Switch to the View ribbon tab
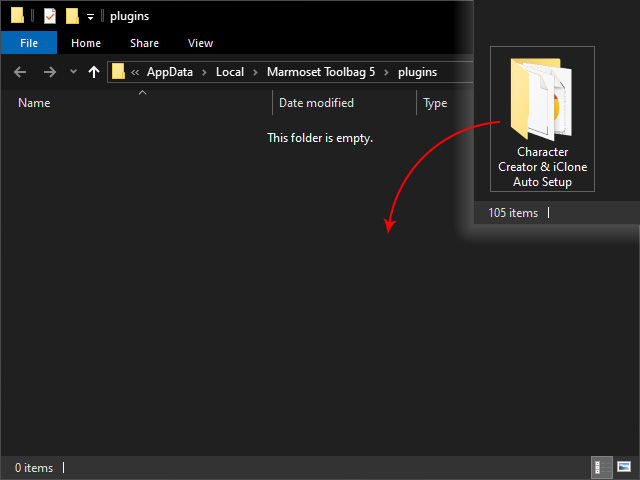The width and height of the screenshot is (640, 480). pyautogui.click(x=200, y=43)
